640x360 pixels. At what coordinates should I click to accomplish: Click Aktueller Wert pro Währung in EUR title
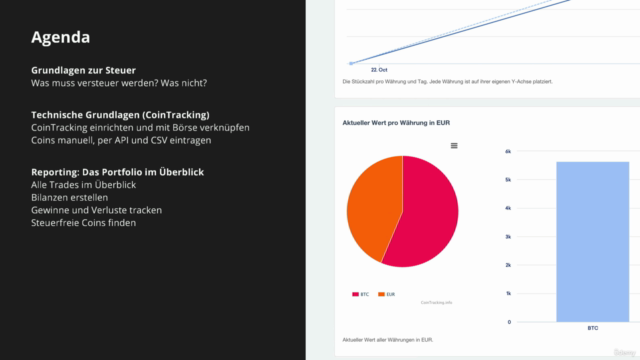[x=396, y=123]
